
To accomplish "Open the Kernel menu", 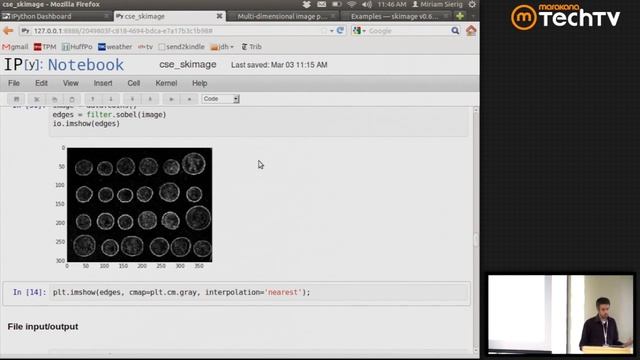I will coord(166,83).
